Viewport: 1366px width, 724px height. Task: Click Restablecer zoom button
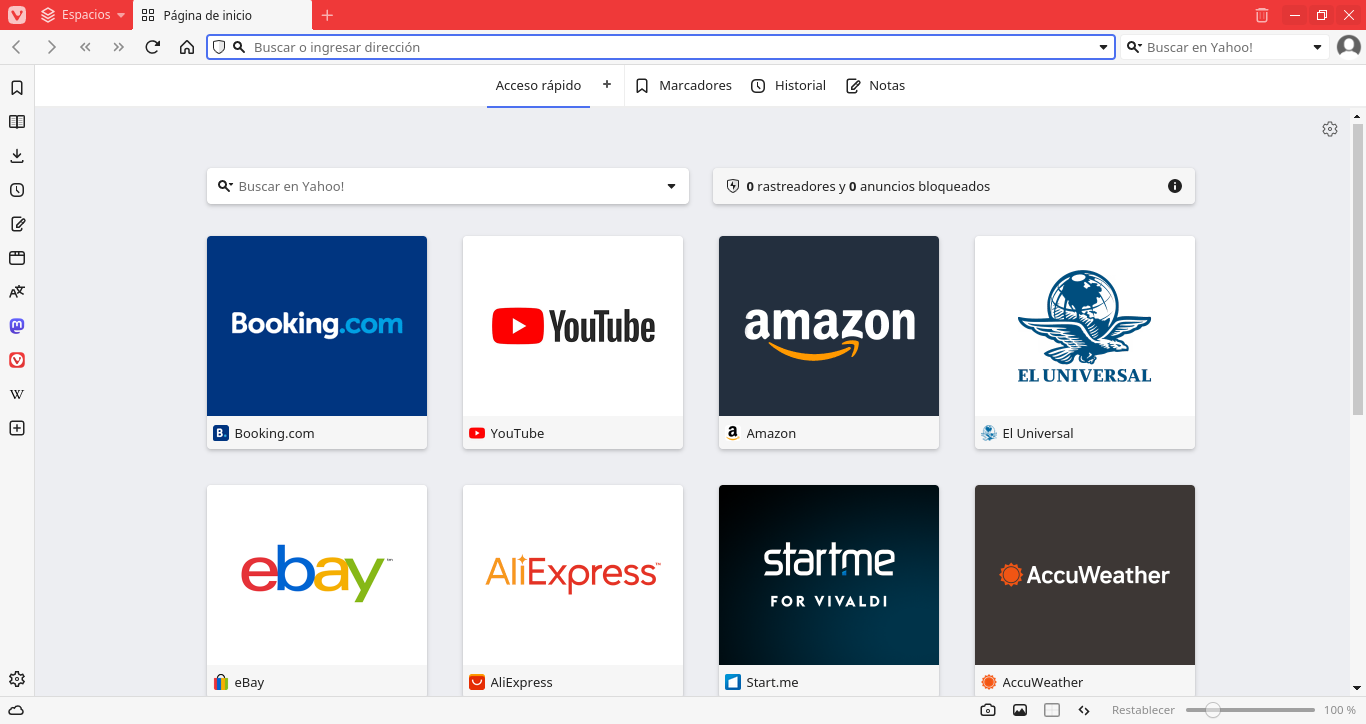point(1143,710)
